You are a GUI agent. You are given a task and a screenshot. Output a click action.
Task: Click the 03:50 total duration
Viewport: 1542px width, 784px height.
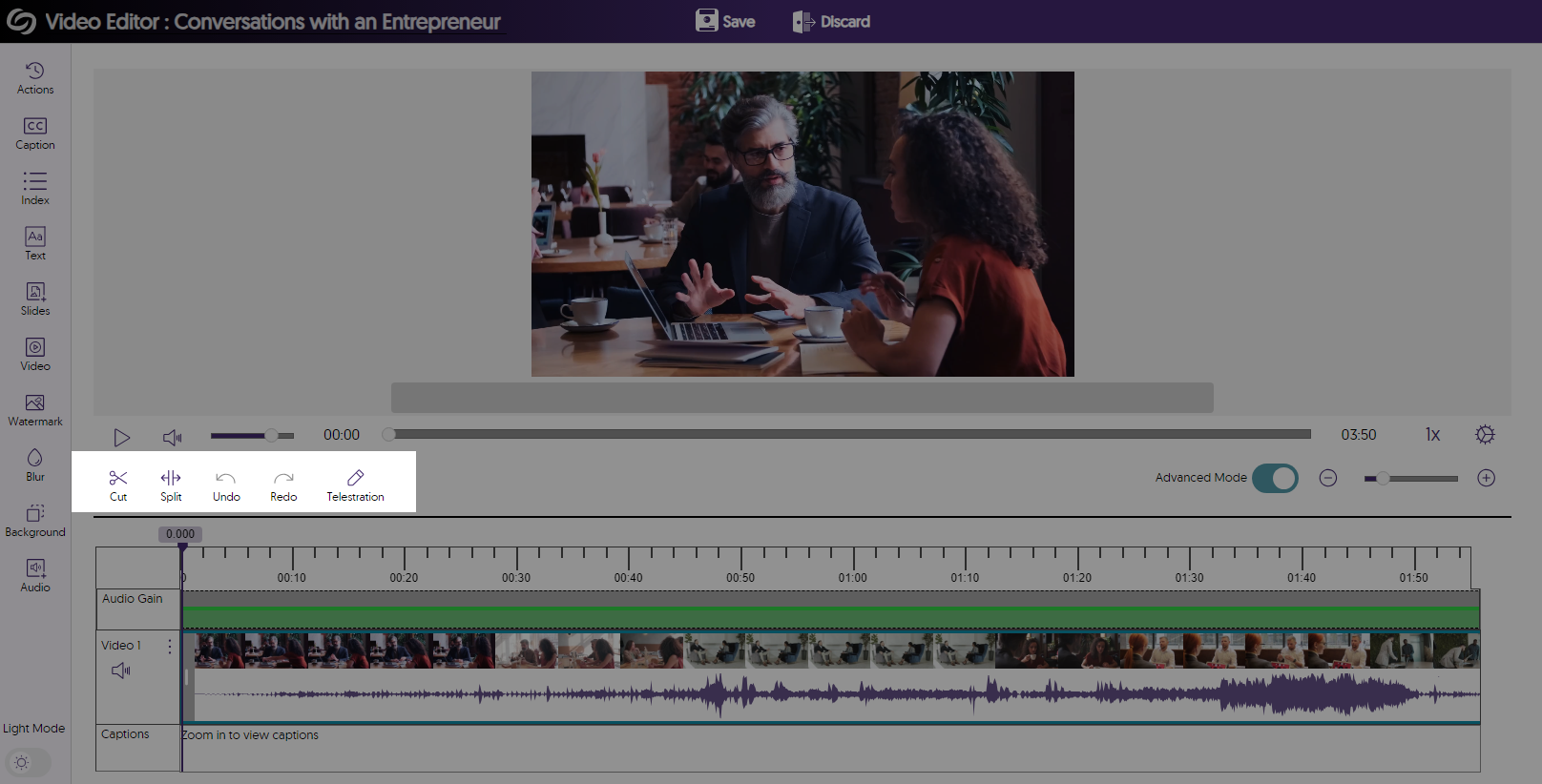pos(1359,435)
